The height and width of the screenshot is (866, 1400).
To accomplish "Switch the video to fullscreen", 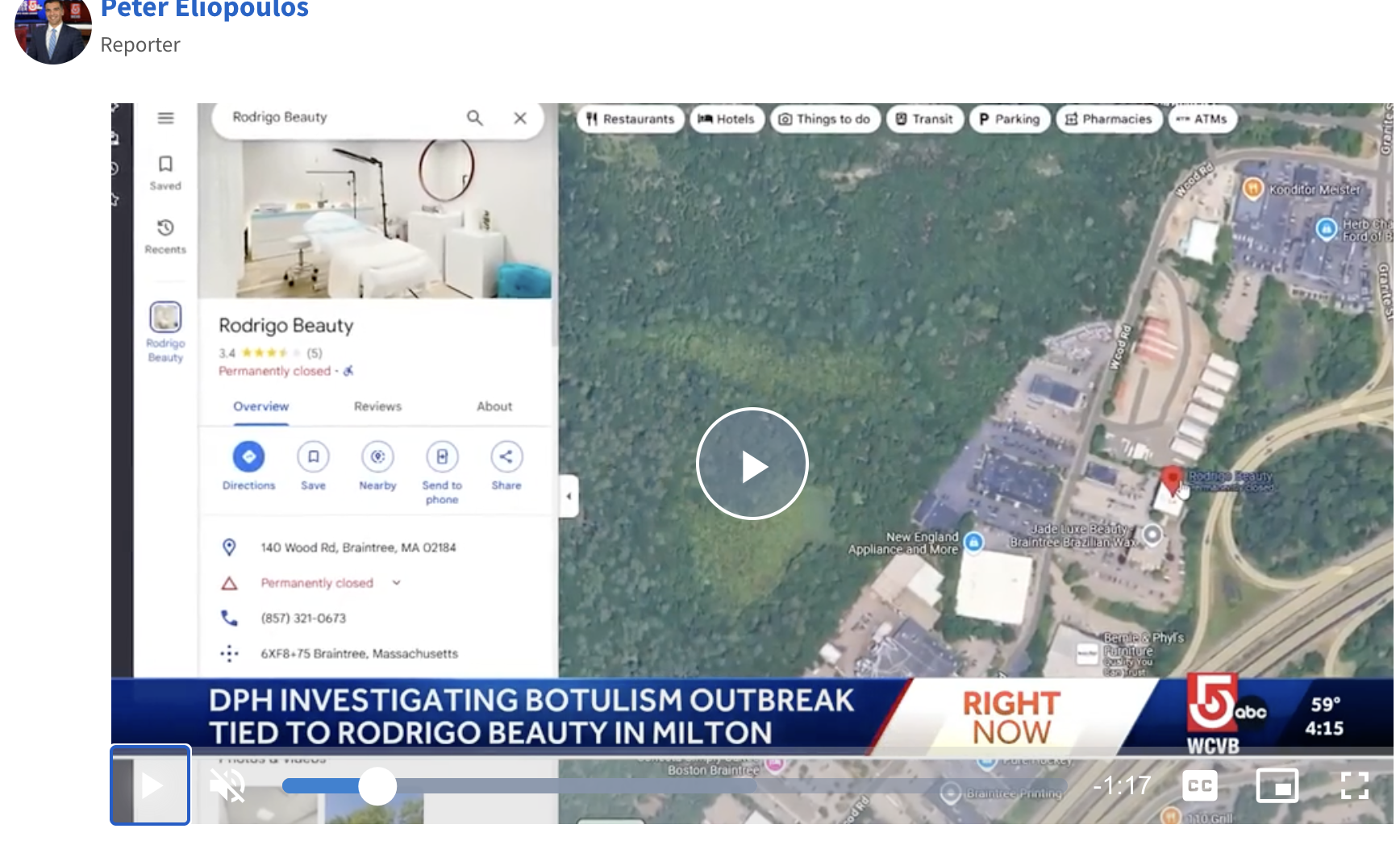I will (x=1354, y=785).
